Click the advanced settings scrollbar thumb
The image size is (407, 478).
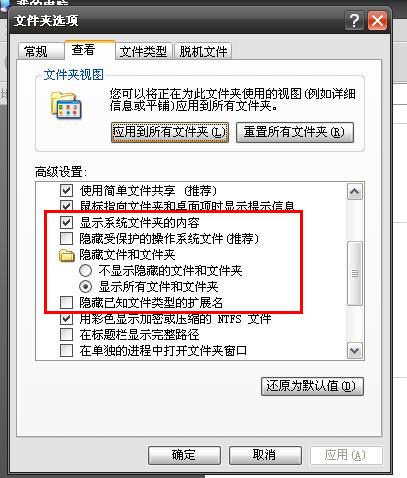355,274
